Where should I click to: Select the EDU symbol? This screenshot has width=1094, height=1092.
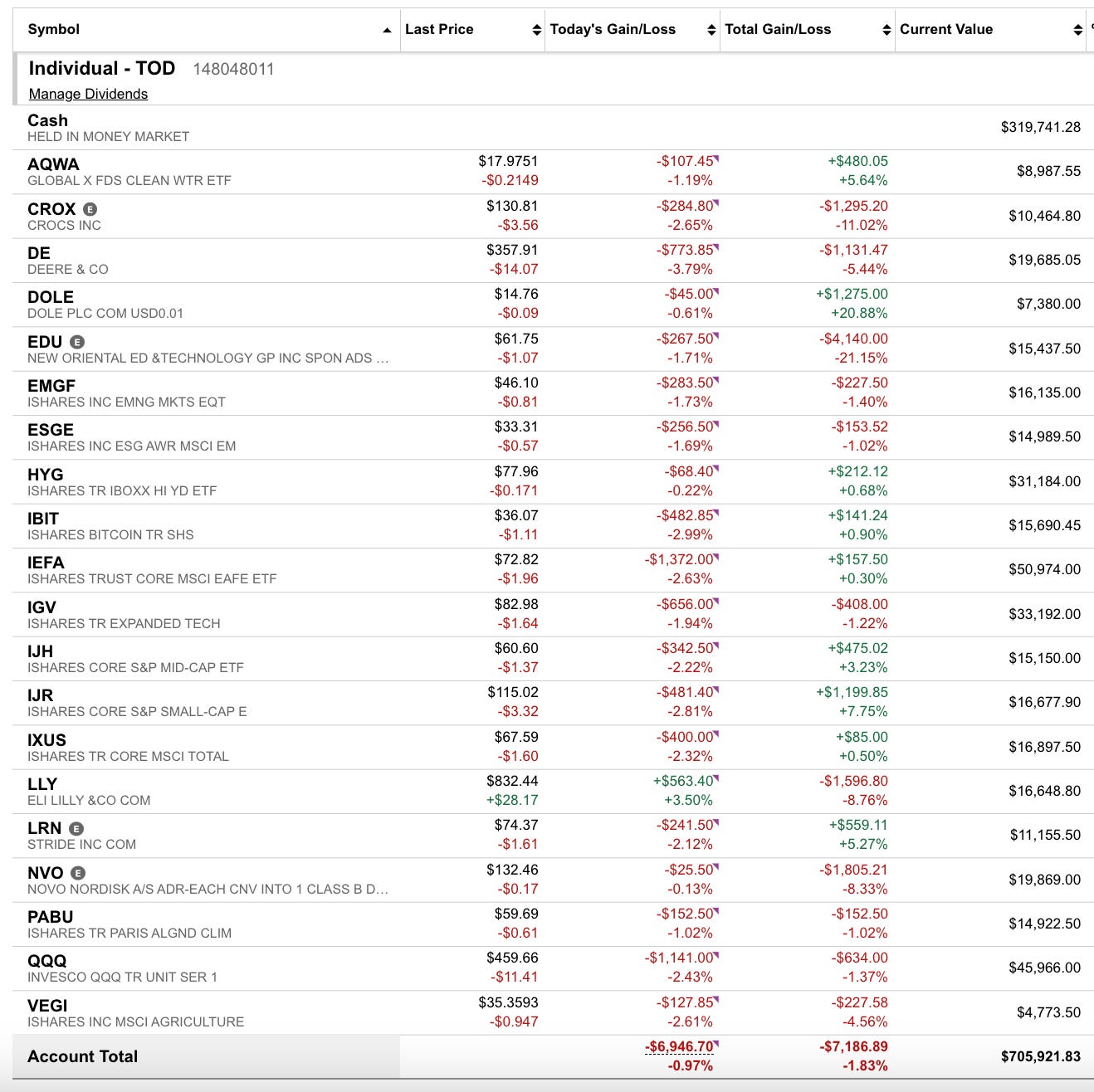(x=45, y=342)
